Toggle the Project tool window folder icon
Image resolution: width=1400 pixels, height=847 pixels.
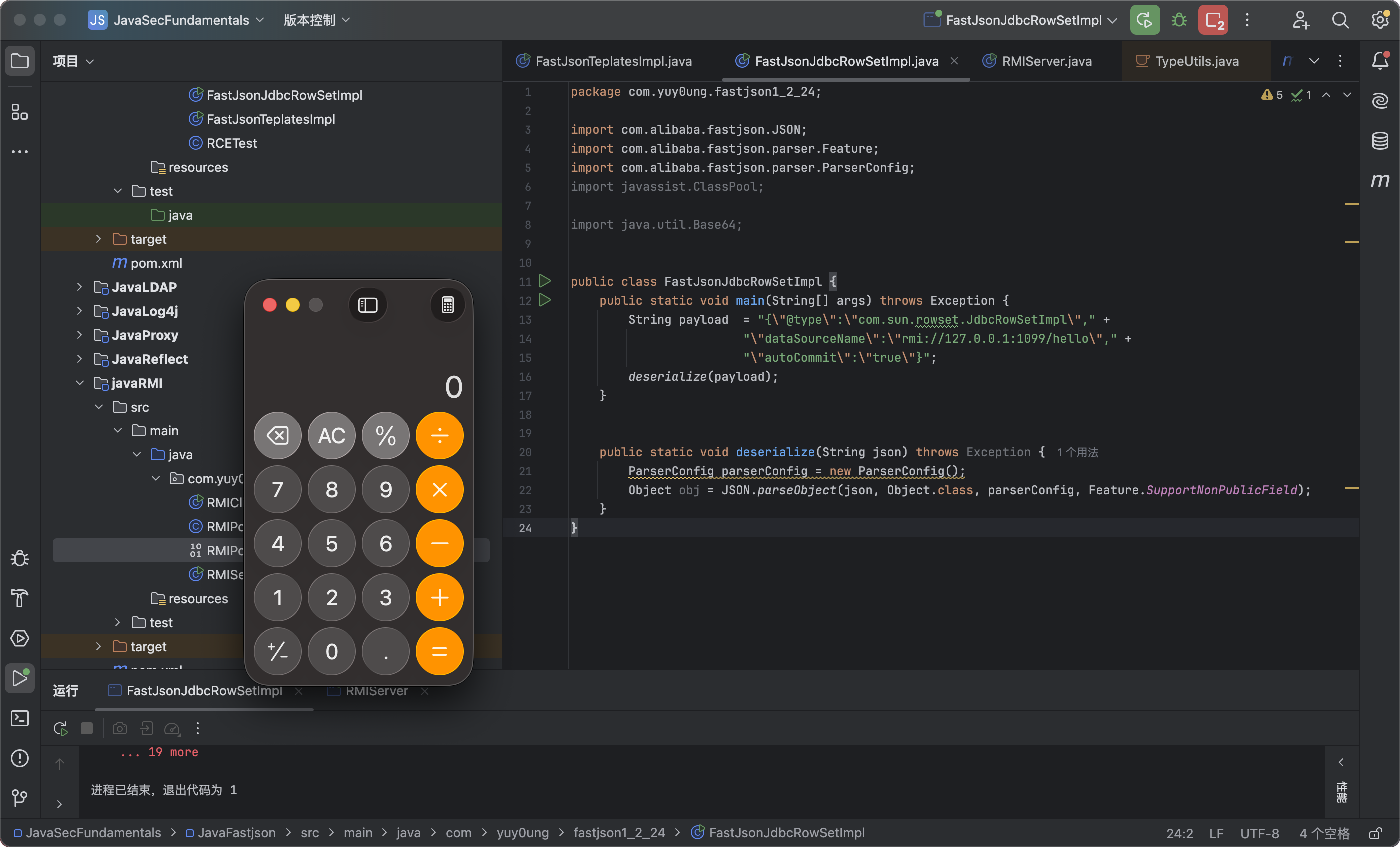click(x=20, y=61)
